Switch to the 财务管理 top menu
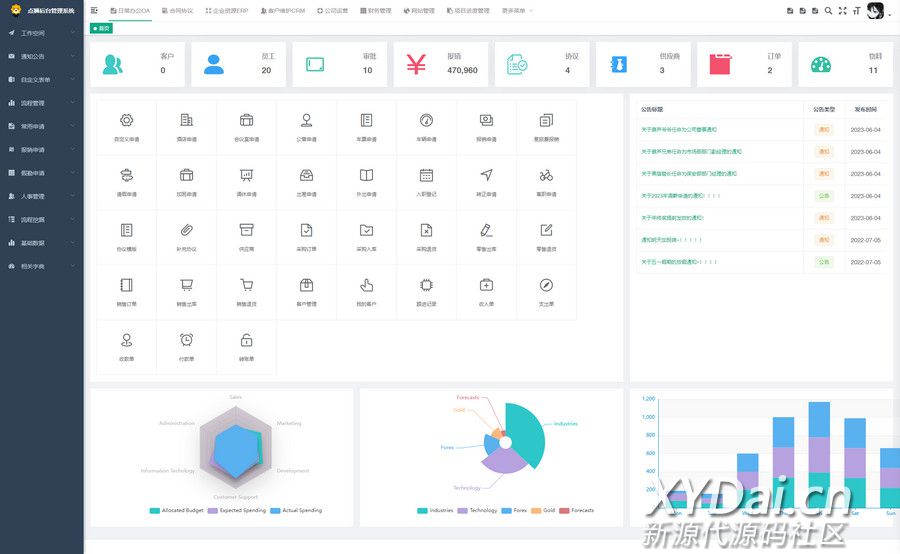This screenshot has width=900, height=554. (x=376, y=11)
